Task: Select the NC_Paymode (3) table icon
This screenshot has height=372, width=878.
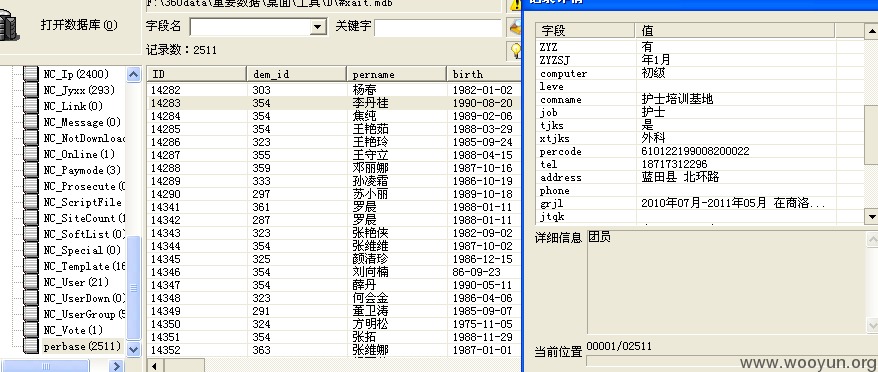Action: [x=30, y=170]
